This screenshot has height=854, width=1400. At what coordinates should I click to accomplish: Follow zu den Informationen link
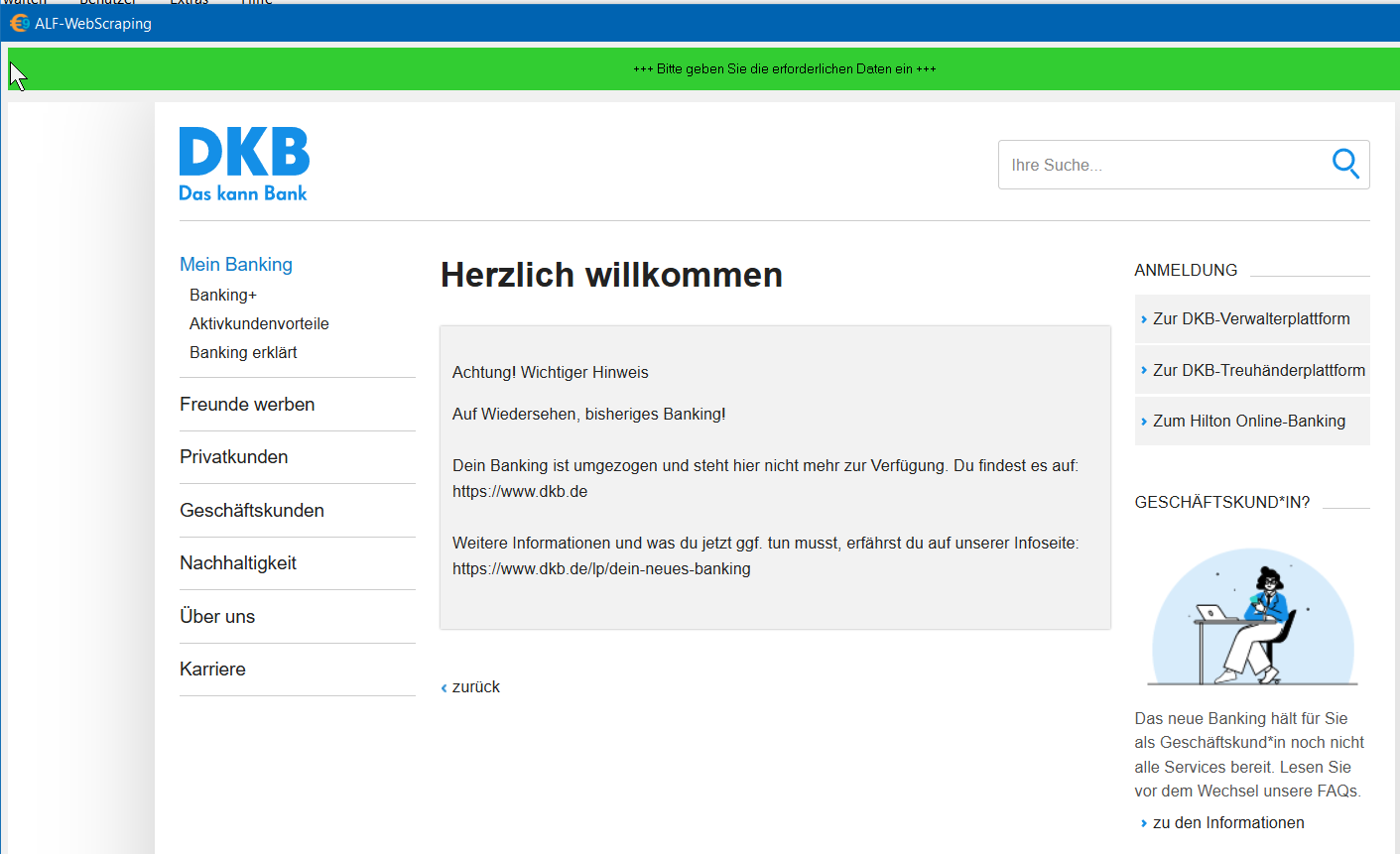(x=1222, y=822)
